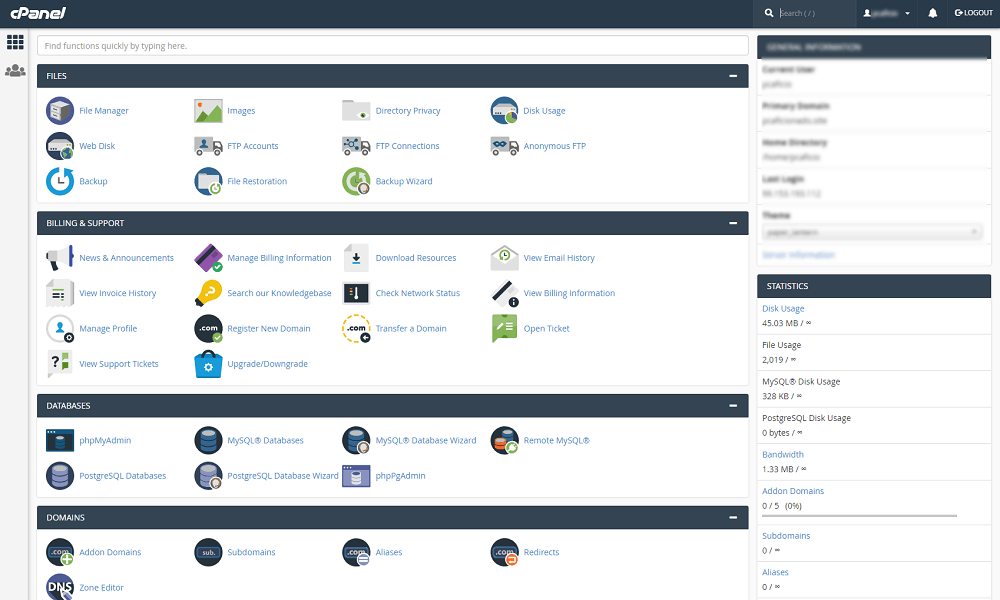
Task: Open the View Billing Information link
Action: click(570, 293)
